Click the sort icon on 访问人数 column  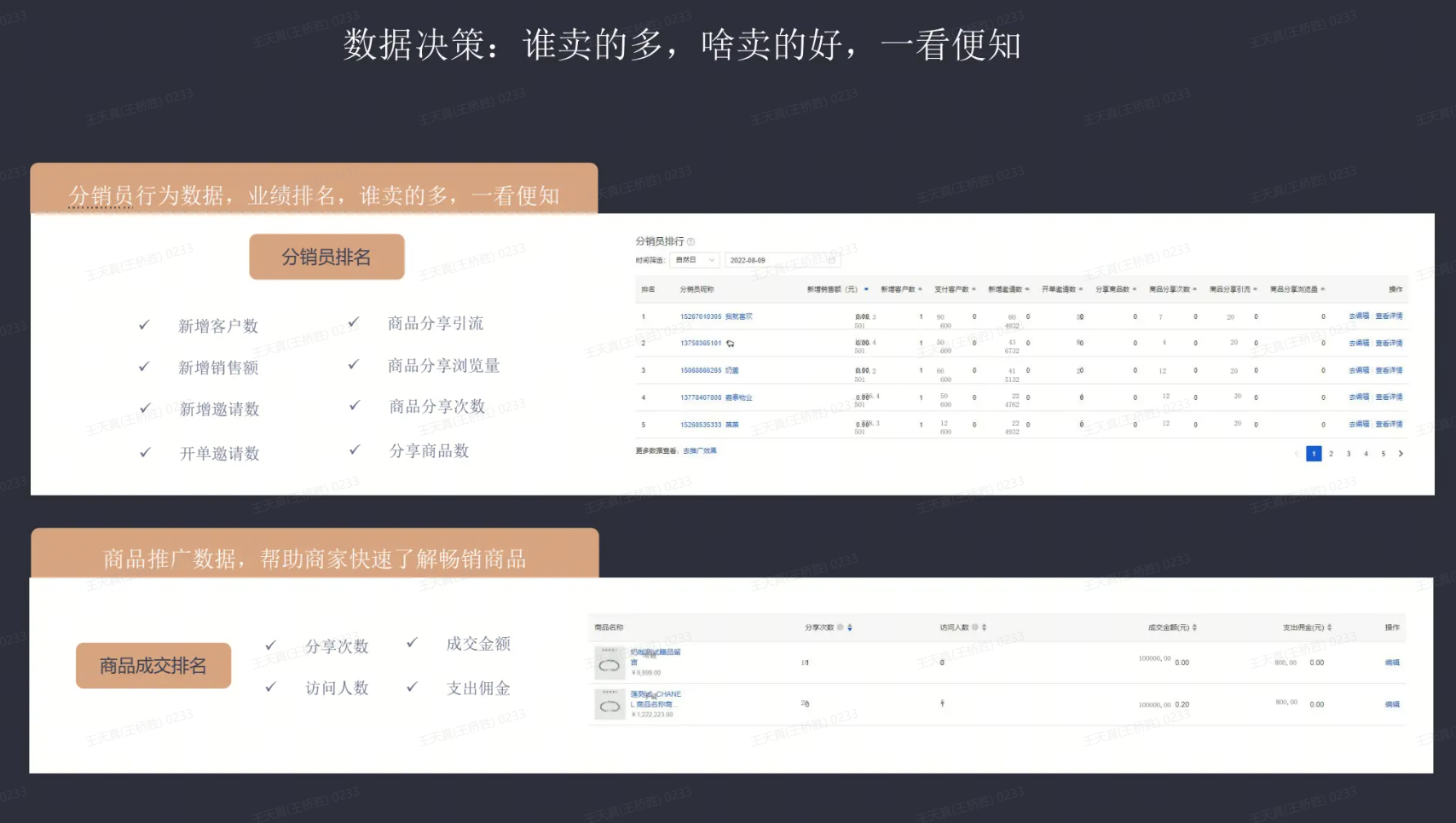(985, 628)
